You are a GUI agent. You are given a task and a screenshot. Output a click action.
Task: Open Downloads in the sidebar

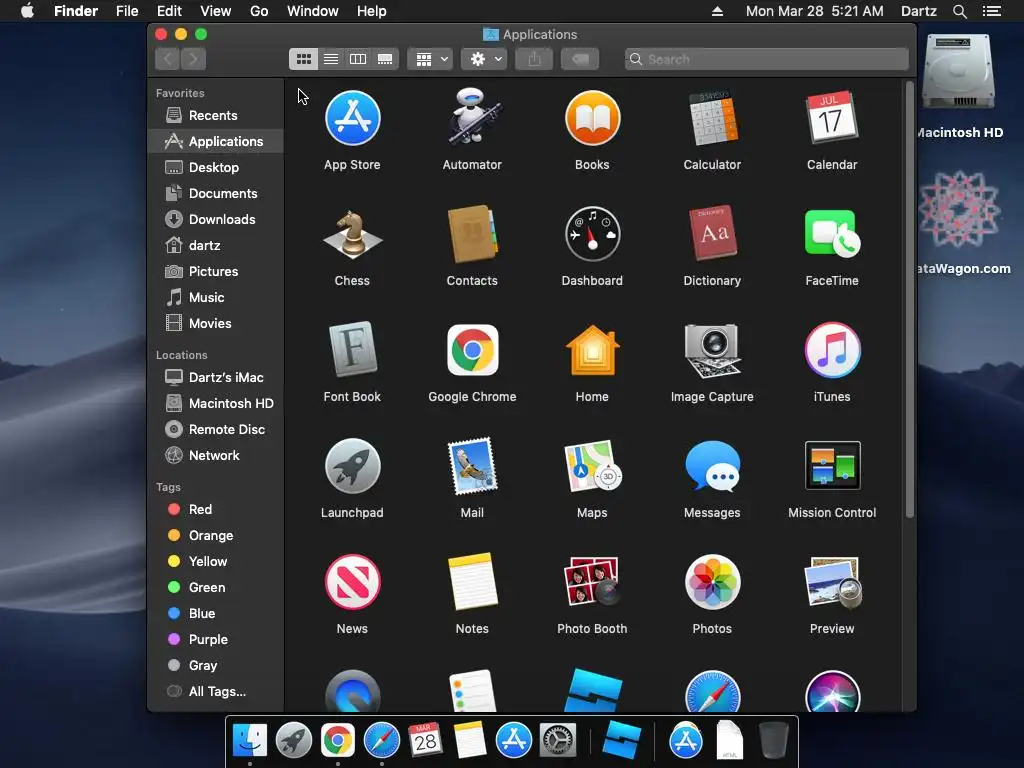(x=216, y=219)
